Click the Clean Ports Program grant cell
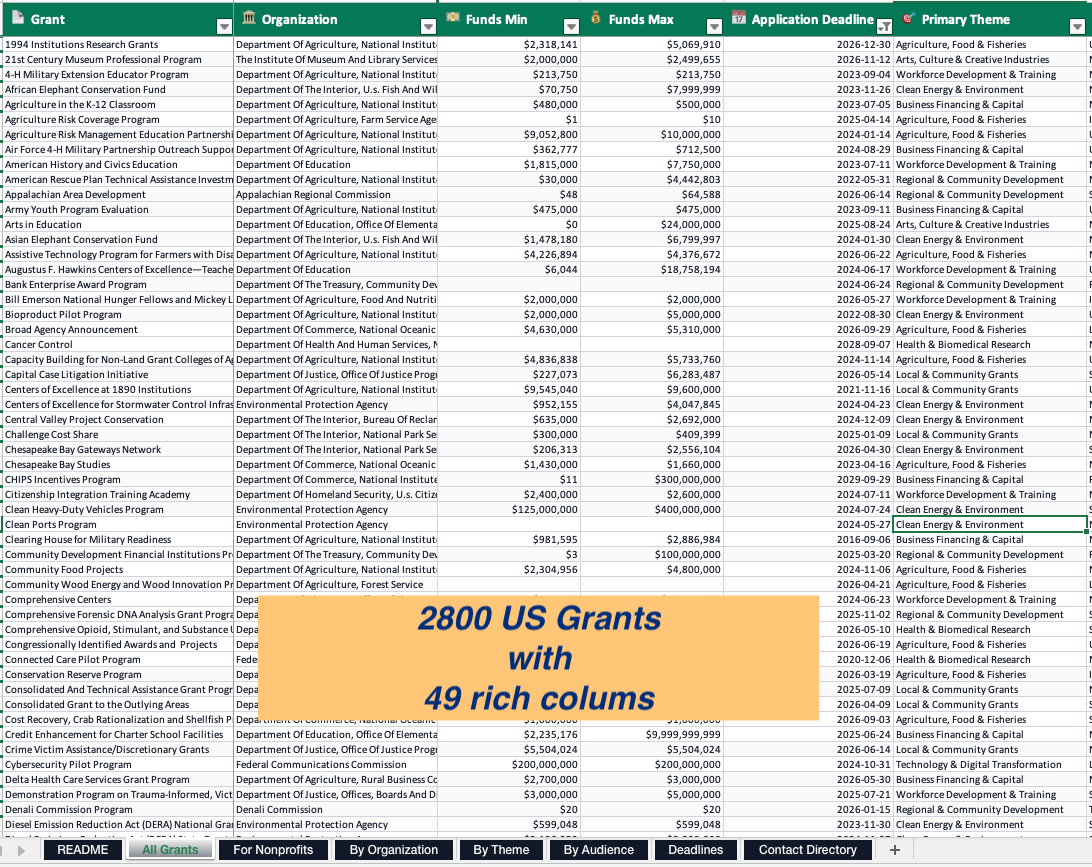This screenshot has width=1092, height=867. point(118,525)
